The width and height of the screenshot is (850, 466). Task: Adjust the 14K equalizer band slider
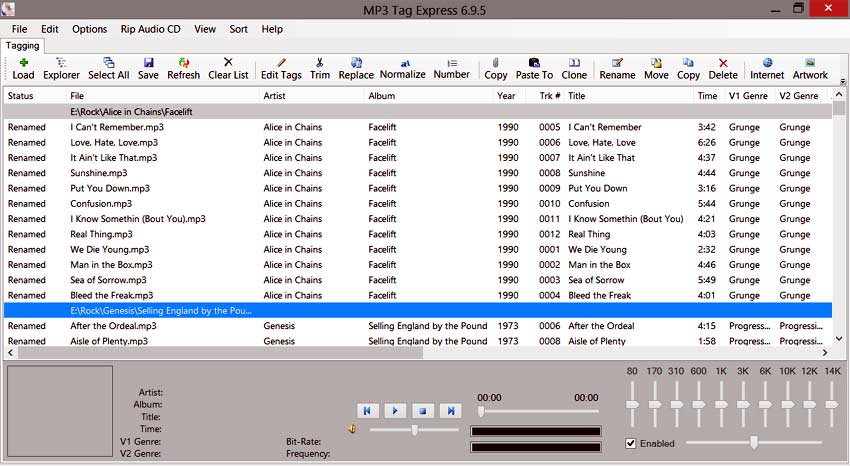[x=832, y=404]
